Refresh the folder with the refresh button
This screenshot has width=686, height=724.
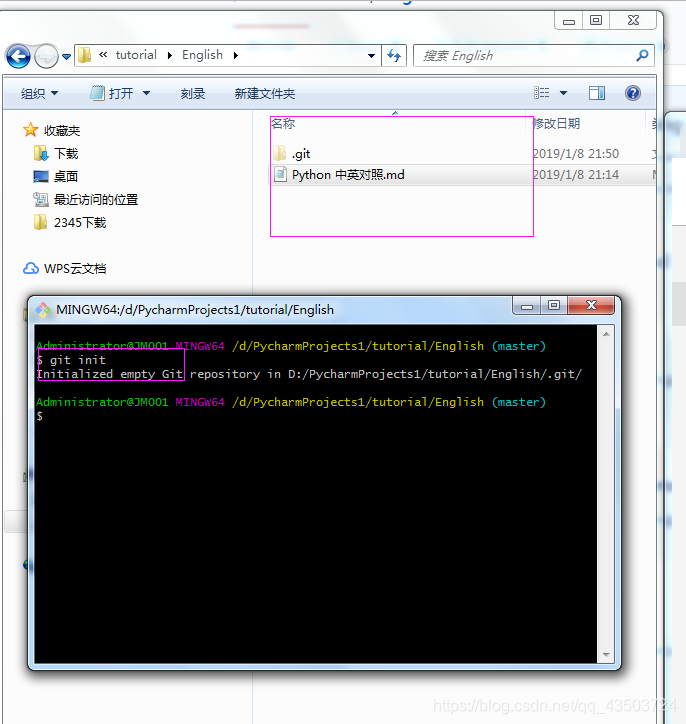(x=394, y=55)
